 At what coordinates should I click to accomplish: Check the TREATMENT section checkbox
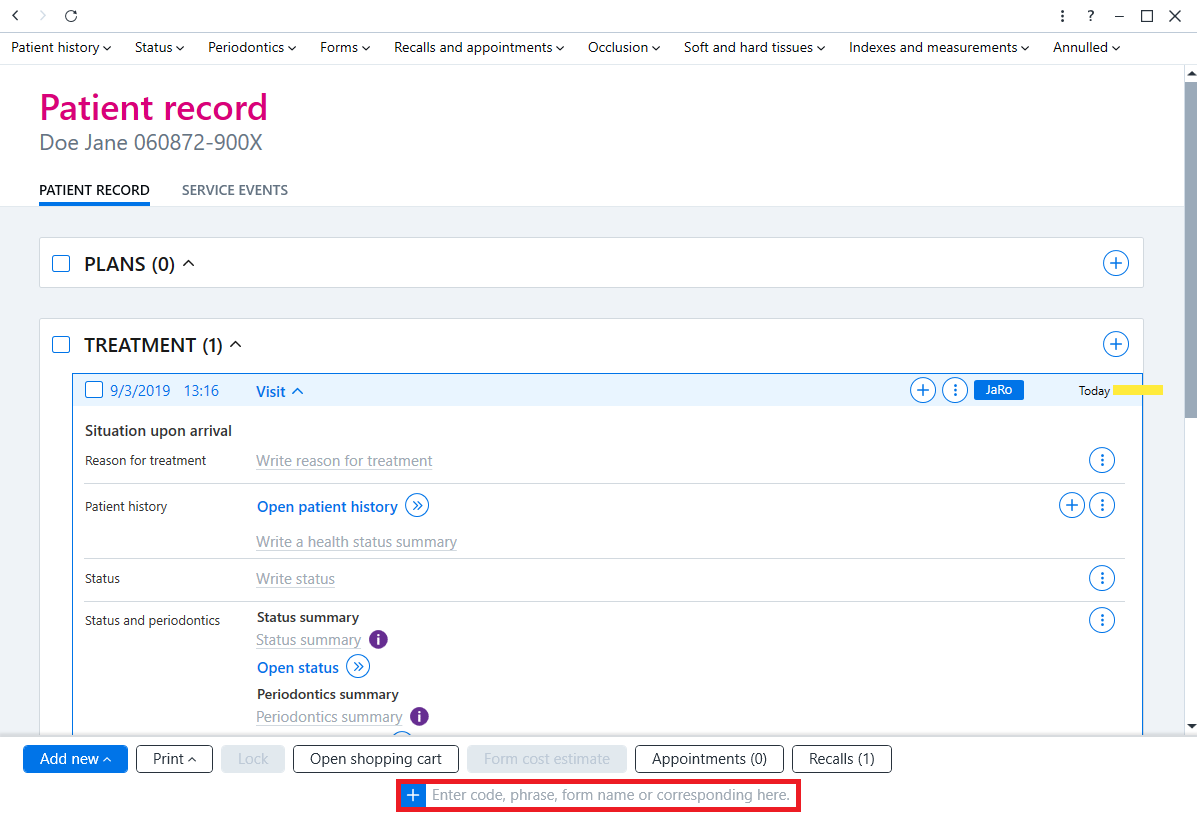coord(61,344)
